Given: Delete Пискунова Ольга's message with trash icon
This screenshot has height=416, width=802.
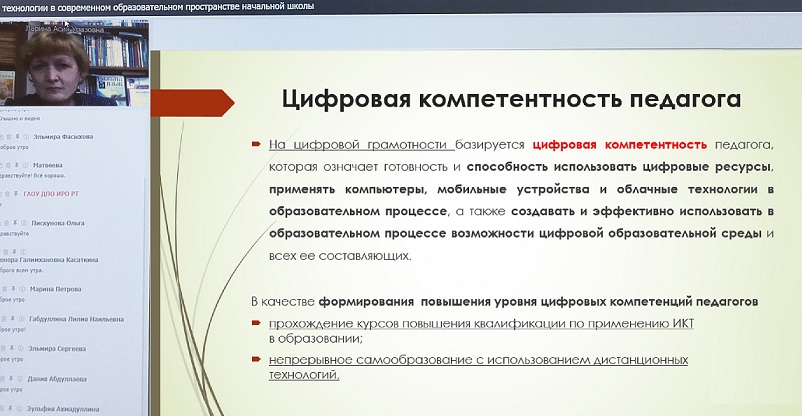Looking at the screenshot, I should (x=6, y=223).
